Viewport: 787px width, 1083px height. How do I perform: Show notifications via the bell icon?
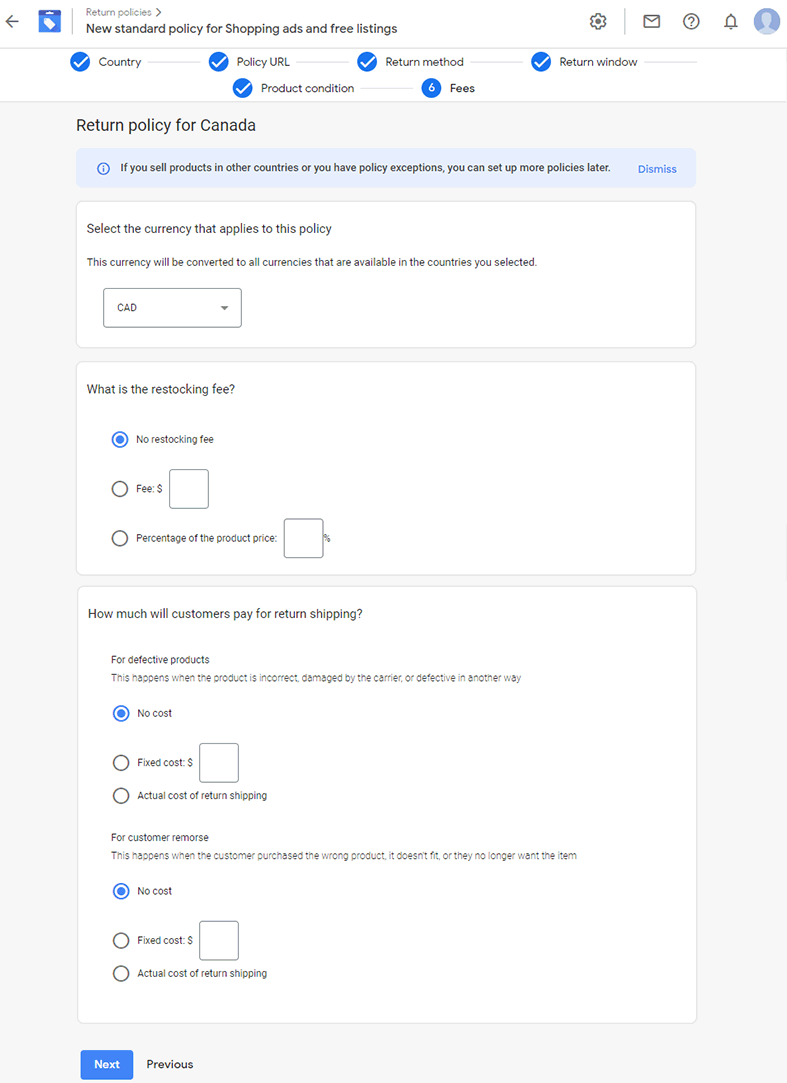(730, 21)
